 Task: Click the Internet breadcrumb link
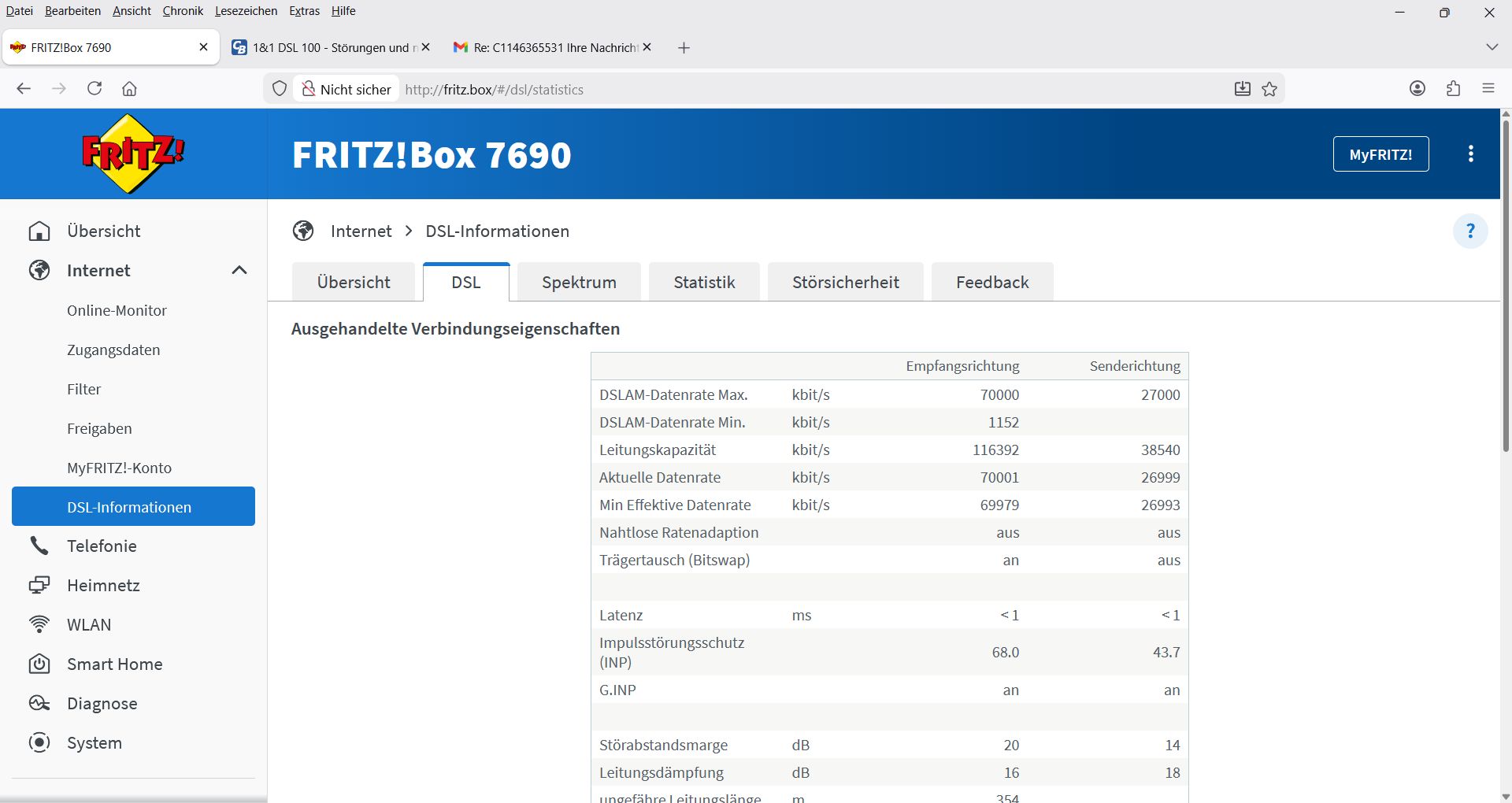coord(361,231)
